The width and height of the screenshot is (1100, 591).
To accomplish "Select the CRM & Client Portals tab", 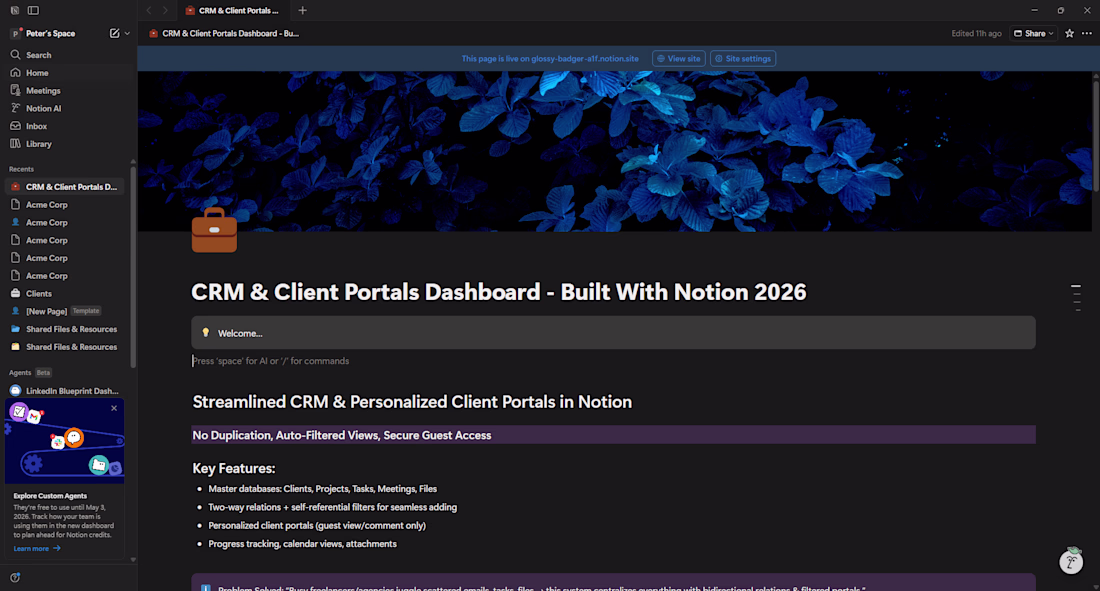I will click(233, 11).
